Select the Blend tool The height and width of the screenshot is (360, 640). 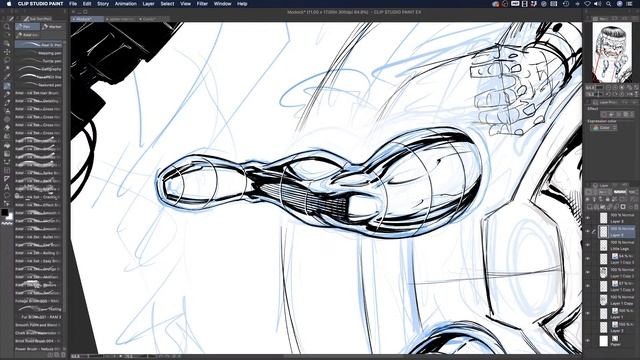pos(7,136)
